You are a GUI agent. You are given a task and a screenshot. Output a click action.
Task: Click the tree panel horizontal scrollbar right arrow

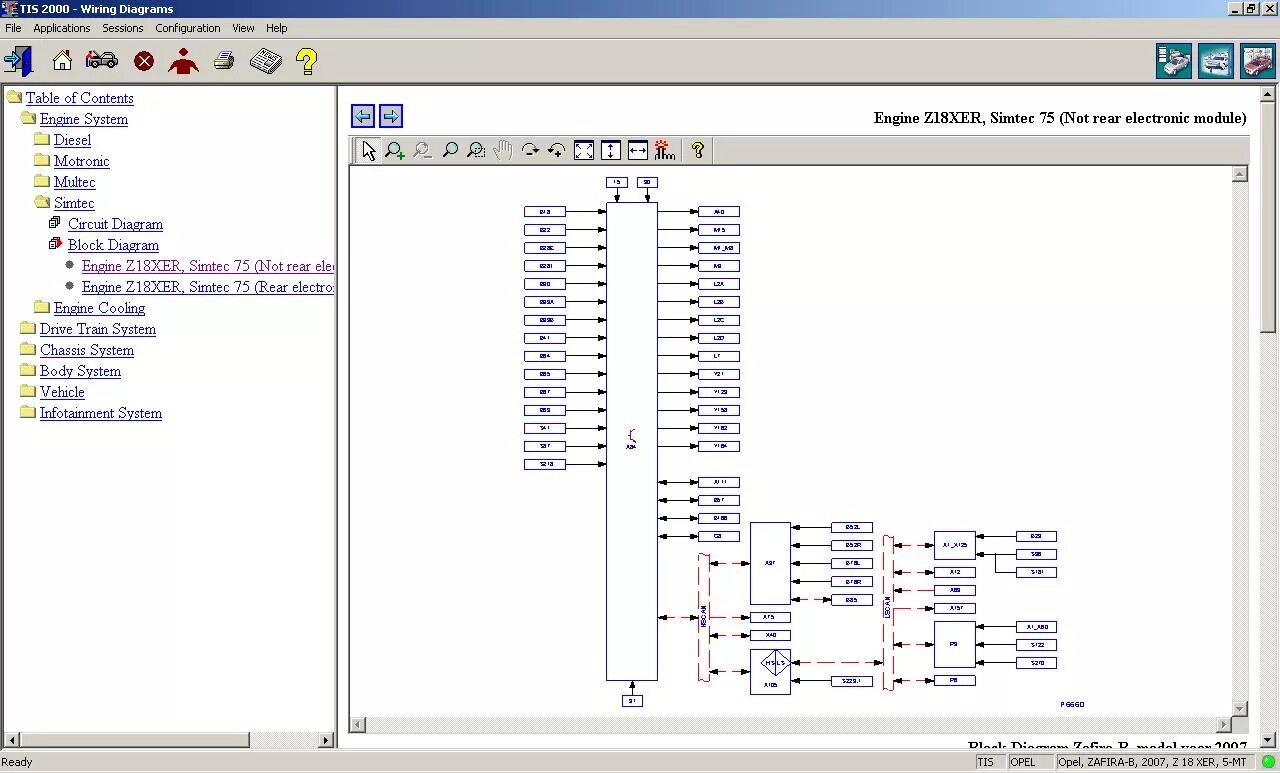coord(325,740)
